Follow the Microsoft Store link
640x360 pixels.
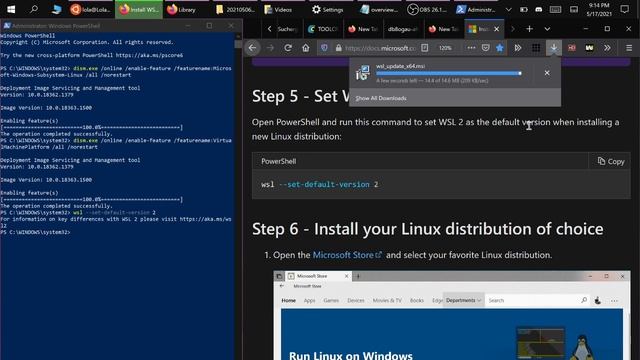[x=347, y=255]
